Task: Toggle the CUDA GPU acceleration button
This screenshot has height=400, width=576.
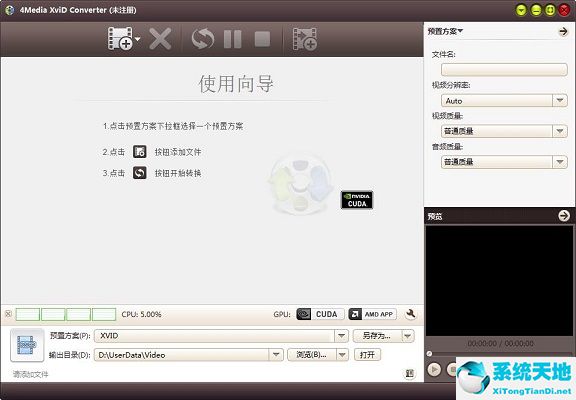Action: 320,314
